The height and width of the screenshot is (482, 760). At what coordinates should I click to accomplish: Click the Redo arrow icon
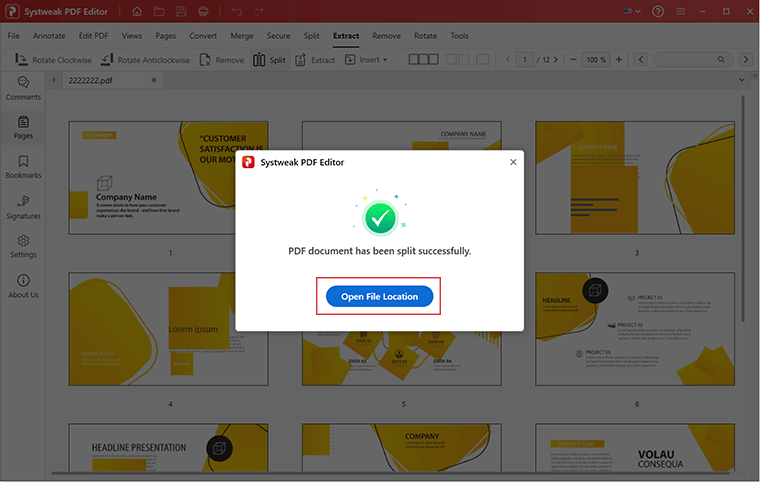[x=259, y=11]
